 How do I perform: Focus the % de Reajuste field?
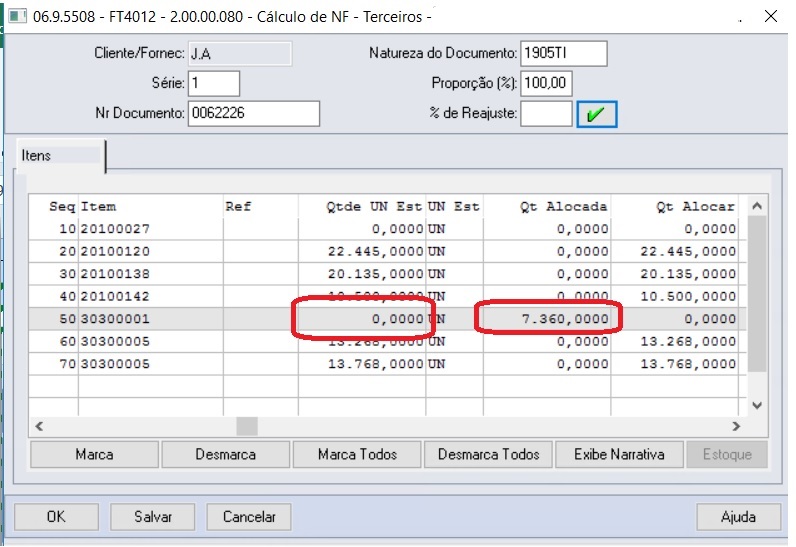pyautogui.click(x=546, y=113)
